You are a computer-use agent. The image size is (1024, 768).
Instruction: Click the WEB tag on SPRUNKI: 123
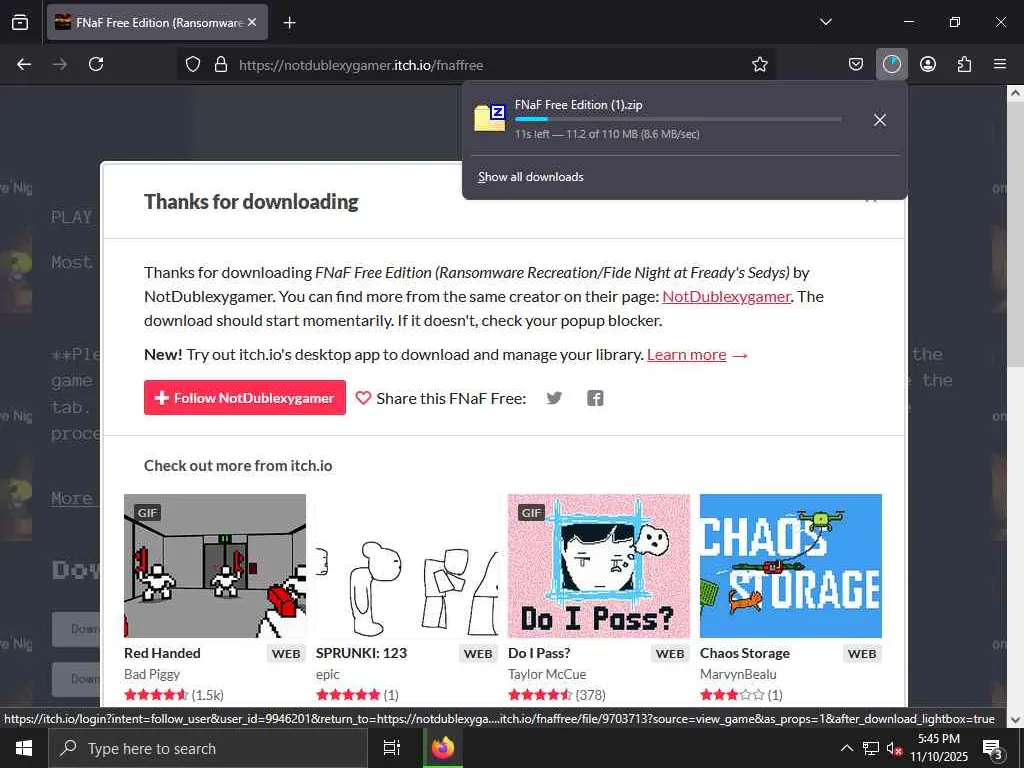478,654
